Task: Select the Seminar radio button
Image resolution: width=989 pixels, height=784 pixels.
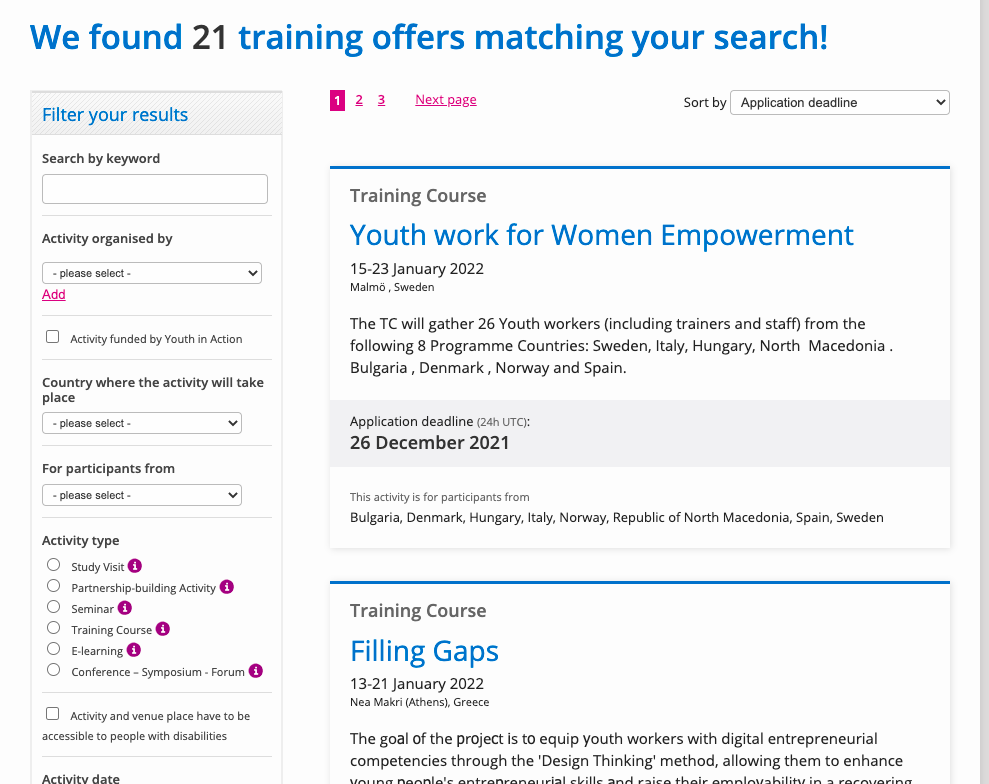Action: coord(54,607)
